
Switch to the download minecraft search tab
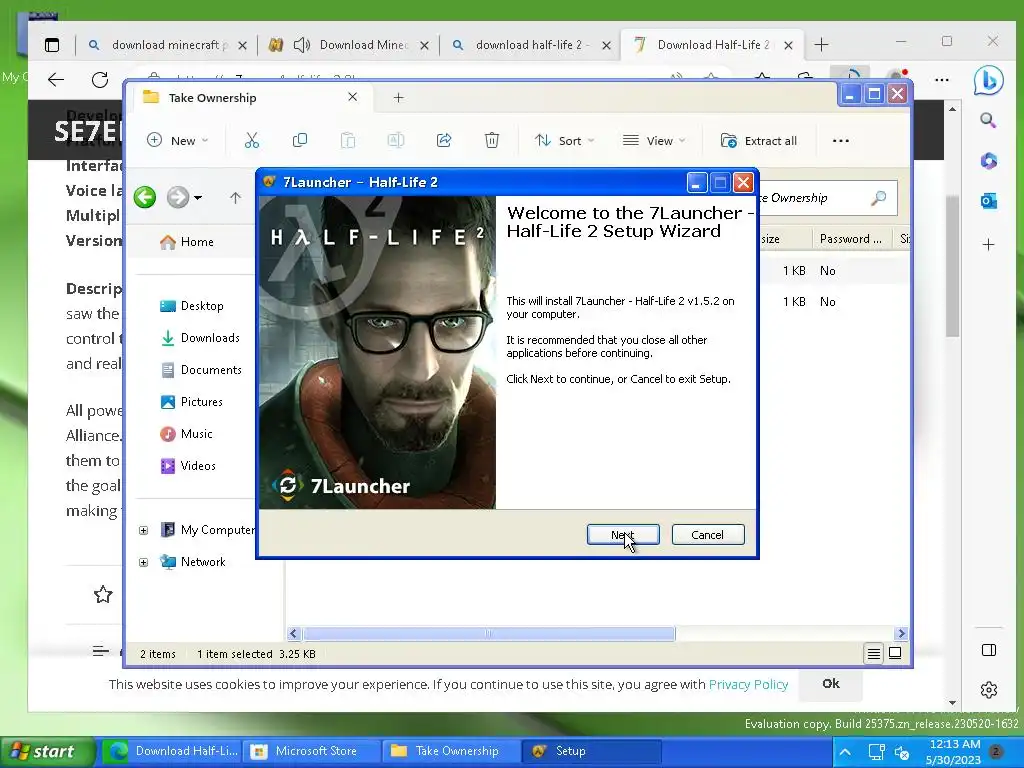[167, 45]
